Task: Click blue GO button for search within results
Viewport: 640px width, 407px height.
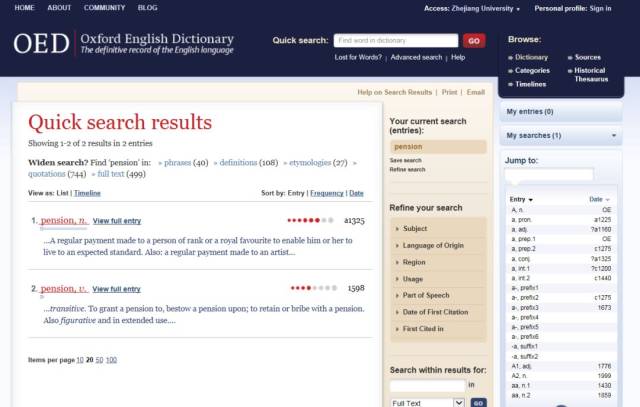Action: point(478,403)
